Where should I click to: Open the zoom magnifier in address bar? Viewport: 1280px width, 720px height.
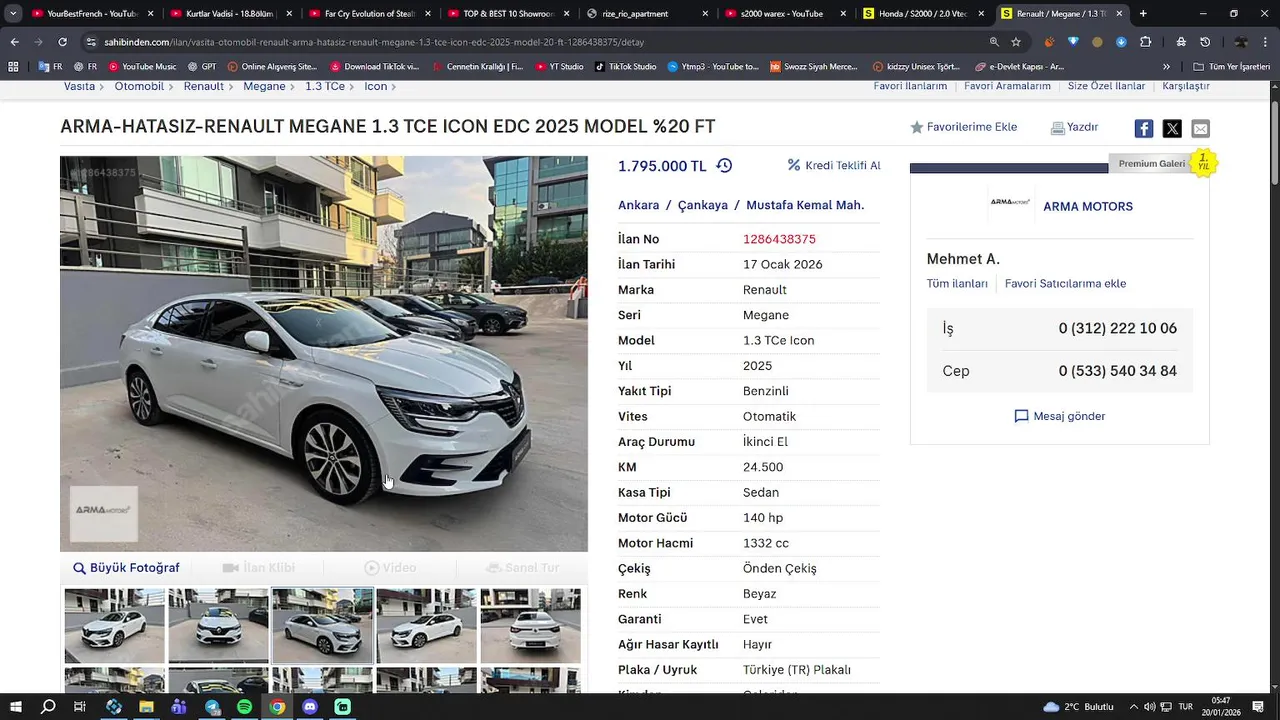coord(994,42)
